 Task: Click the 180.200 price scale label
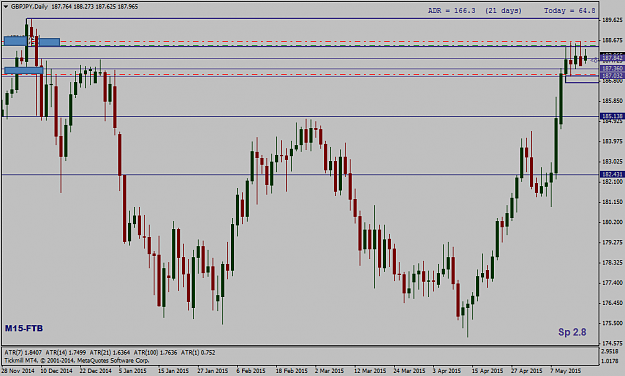(613, 222)
